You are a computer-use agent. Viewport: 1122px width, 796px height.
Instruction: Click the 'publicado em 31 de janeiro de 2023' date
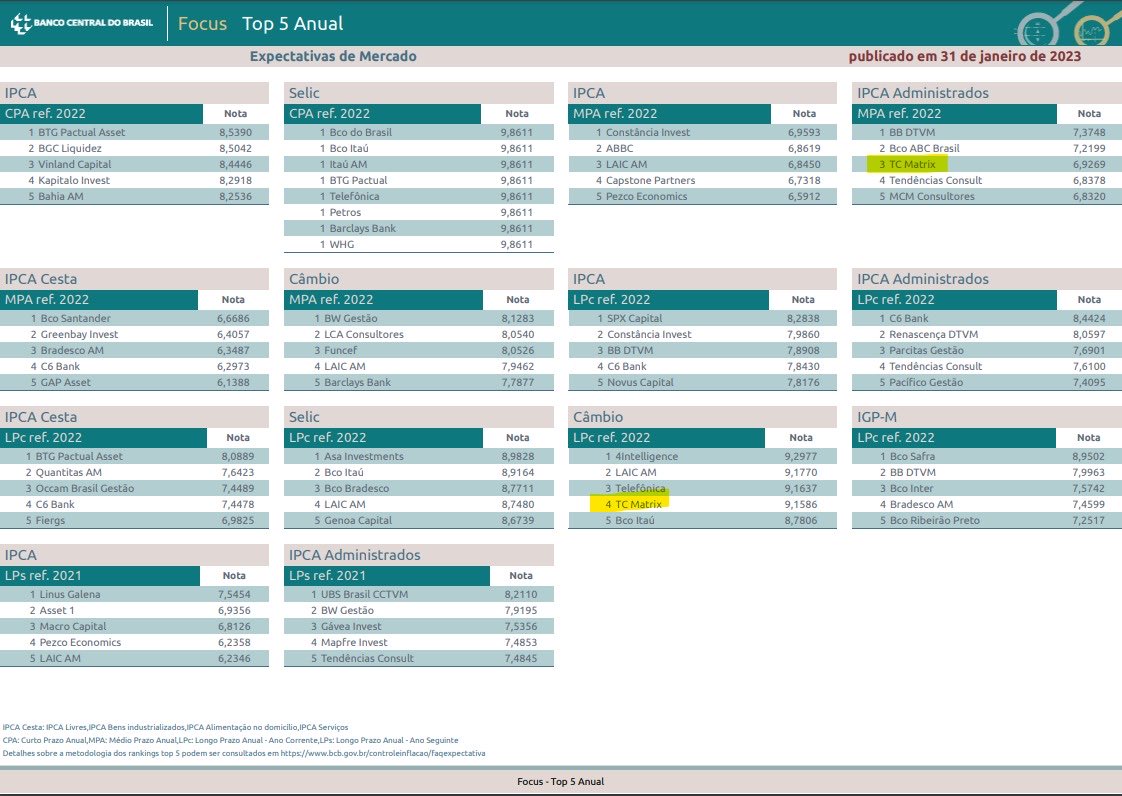point(965,56)
